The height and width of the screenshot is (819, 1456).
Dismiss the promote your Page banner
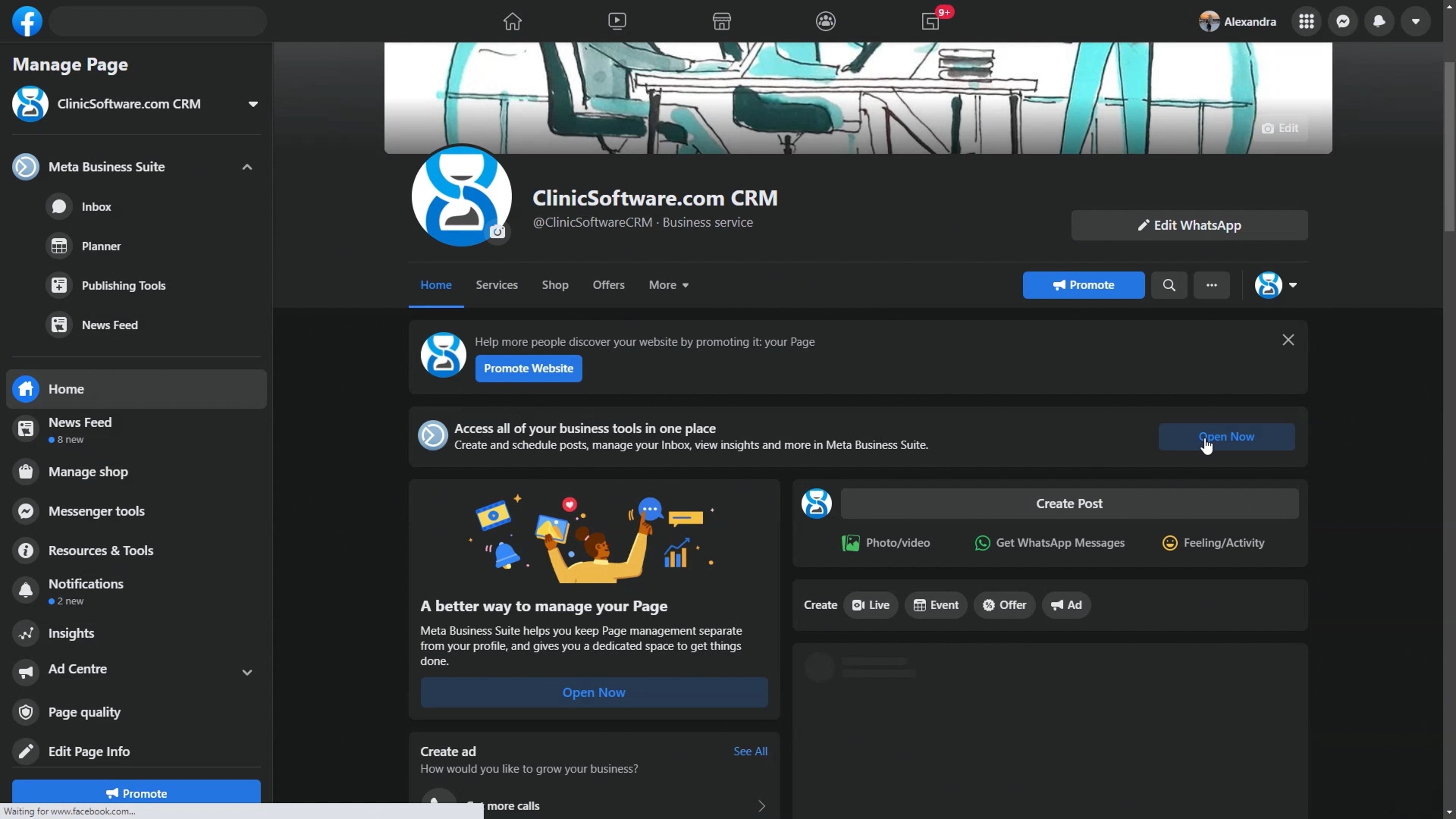coord(1288,340)
